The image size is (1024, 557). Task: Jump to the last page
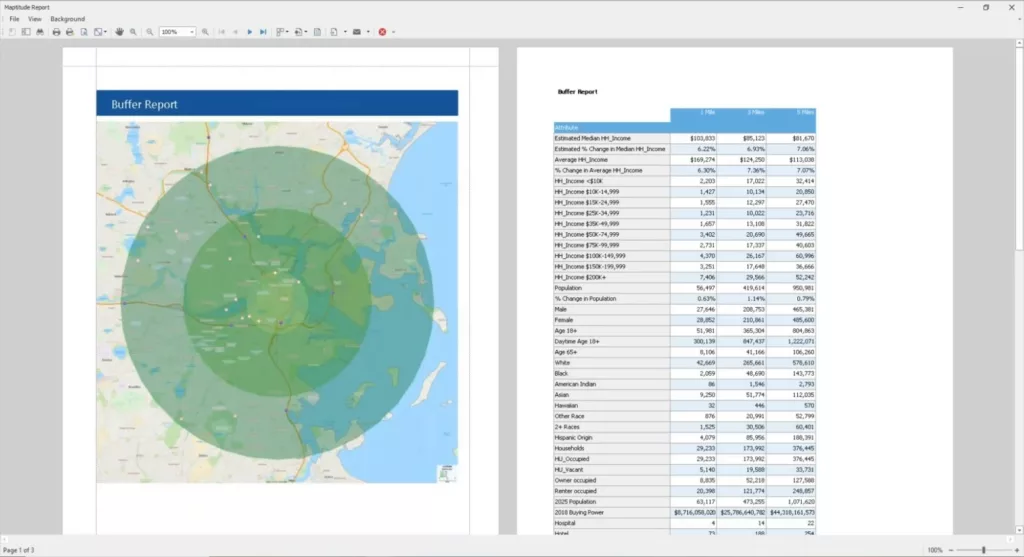point(263,32)
